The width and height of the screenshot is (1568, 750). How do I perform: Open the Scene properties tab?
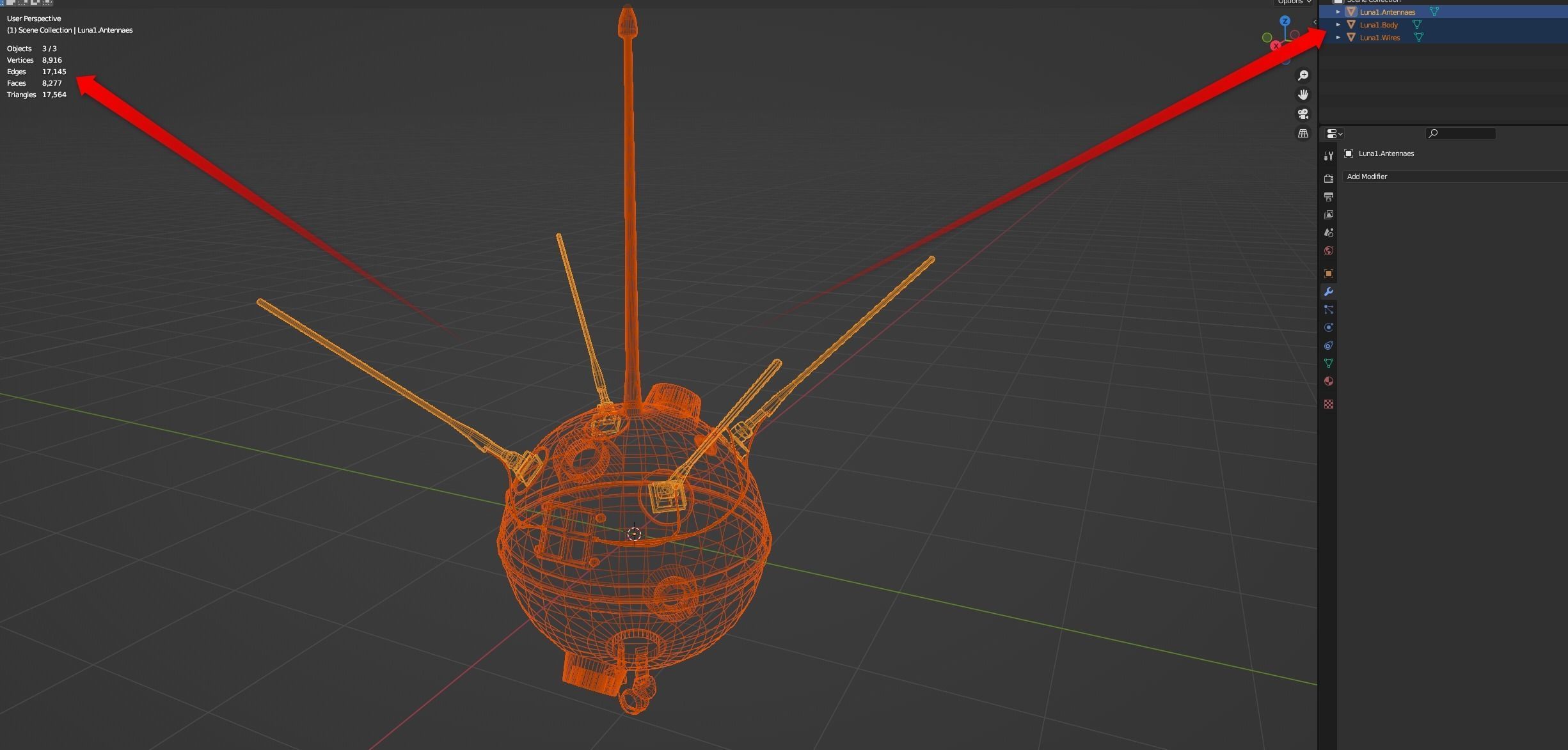1329,232
